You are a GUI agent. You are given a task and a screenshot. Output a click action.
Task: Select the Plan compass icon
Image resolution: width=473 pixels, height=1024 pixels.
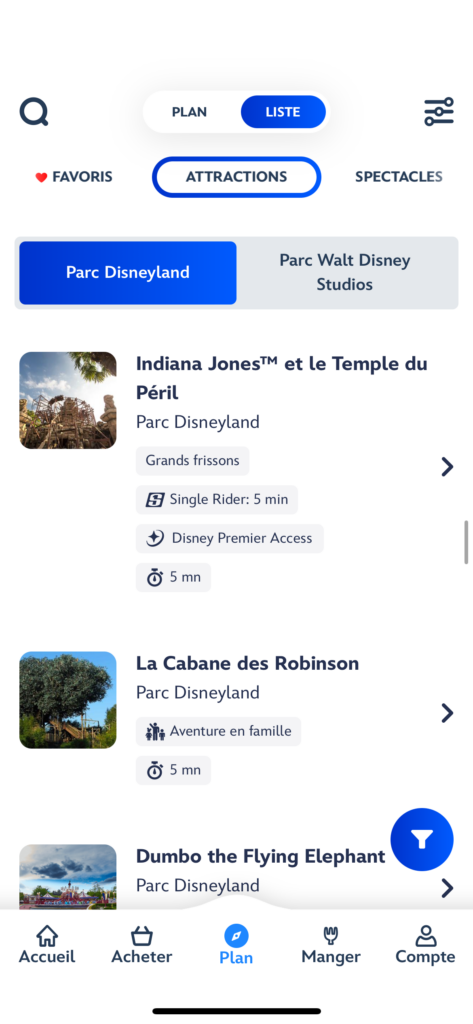pos(236,936)
